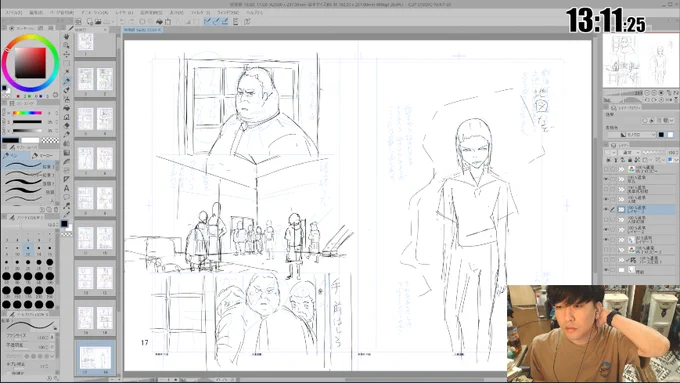Viewport: 680px width, 383px height.
Task: Open the layer opacity value dropdown
Action: 673,153
